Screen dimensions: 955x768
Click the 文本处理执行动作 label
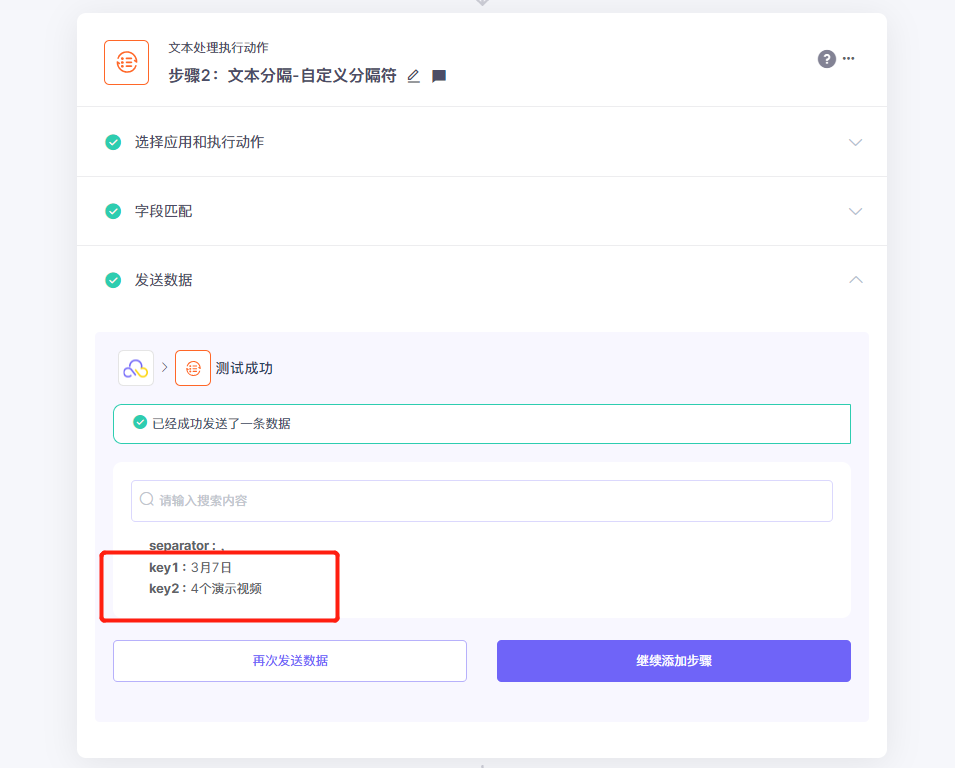pos(219,48)
